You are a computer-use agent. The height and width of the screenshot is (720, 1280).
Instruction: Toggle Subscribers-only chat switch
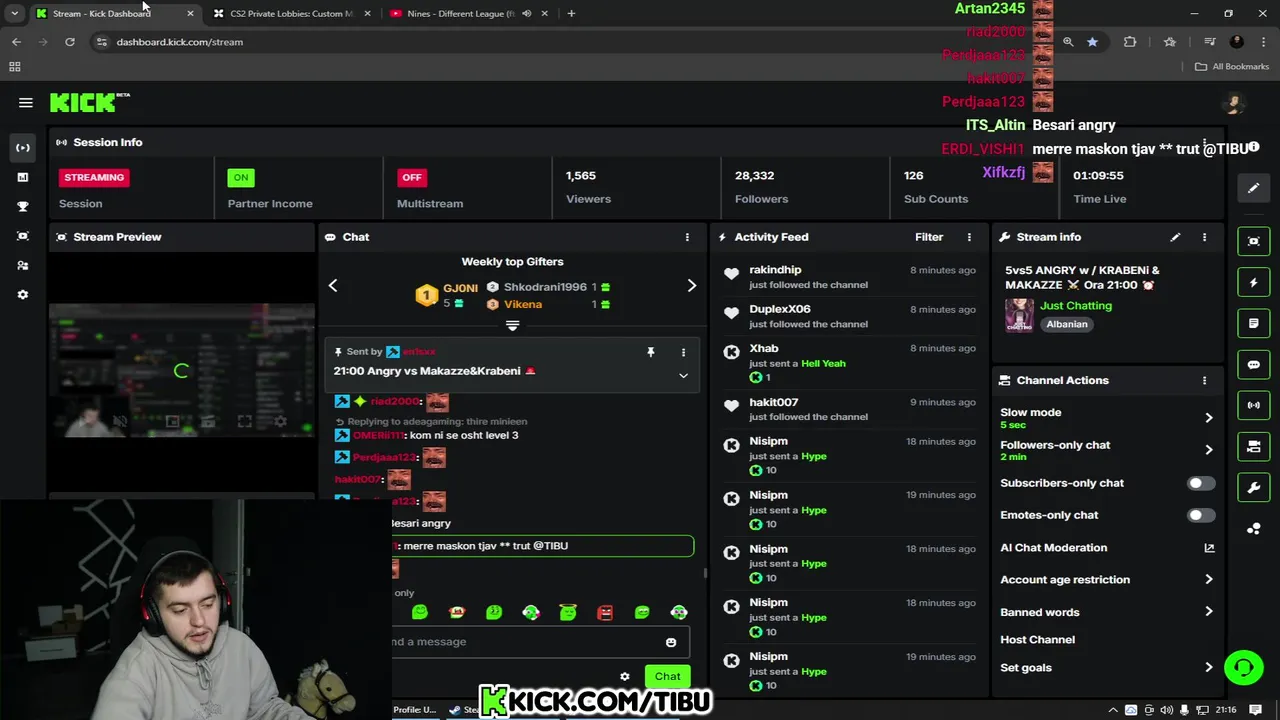(x=1201, y=483)
